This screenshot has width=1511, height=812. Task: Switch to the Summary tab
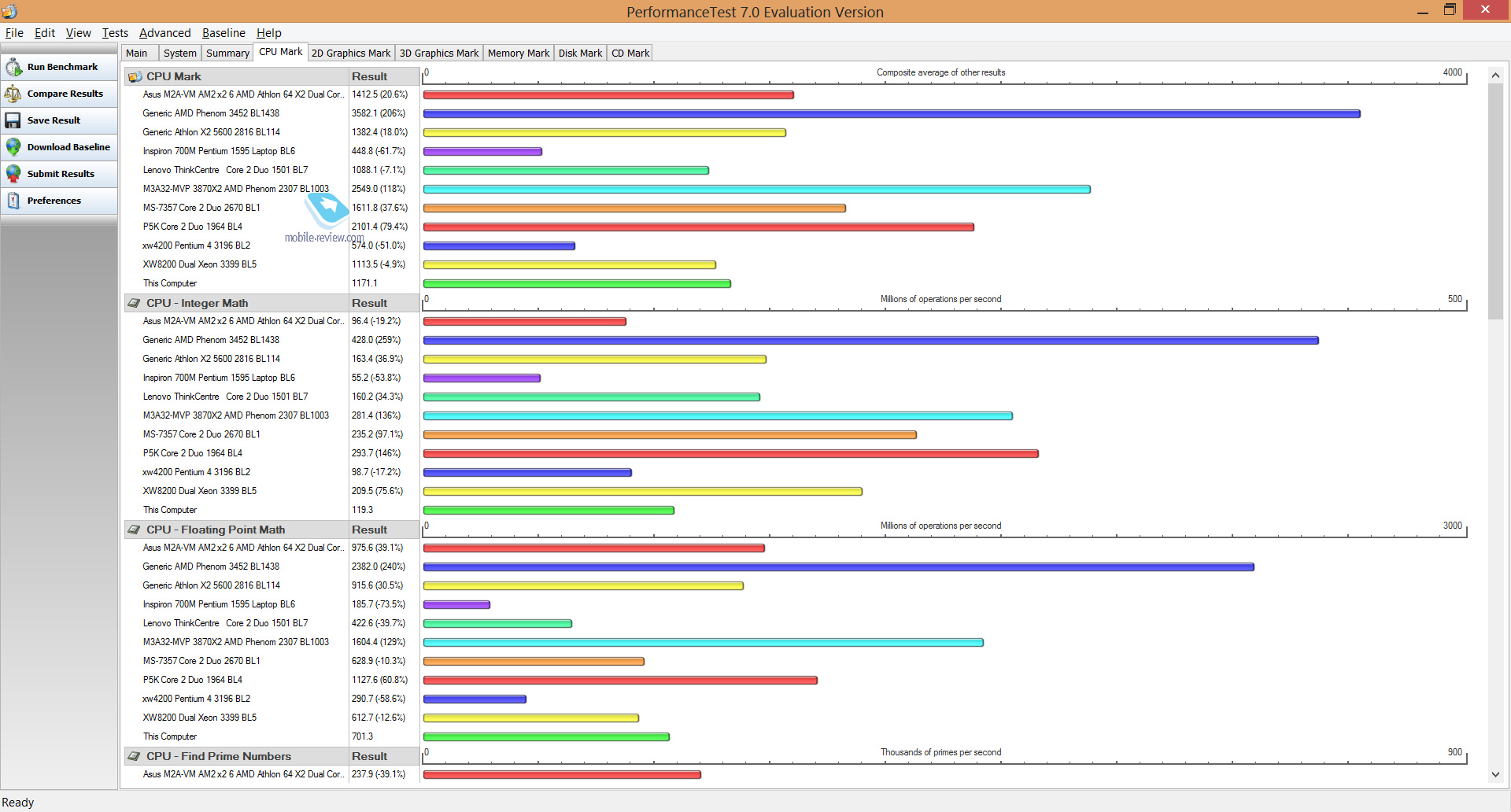[x=227, y=54]
